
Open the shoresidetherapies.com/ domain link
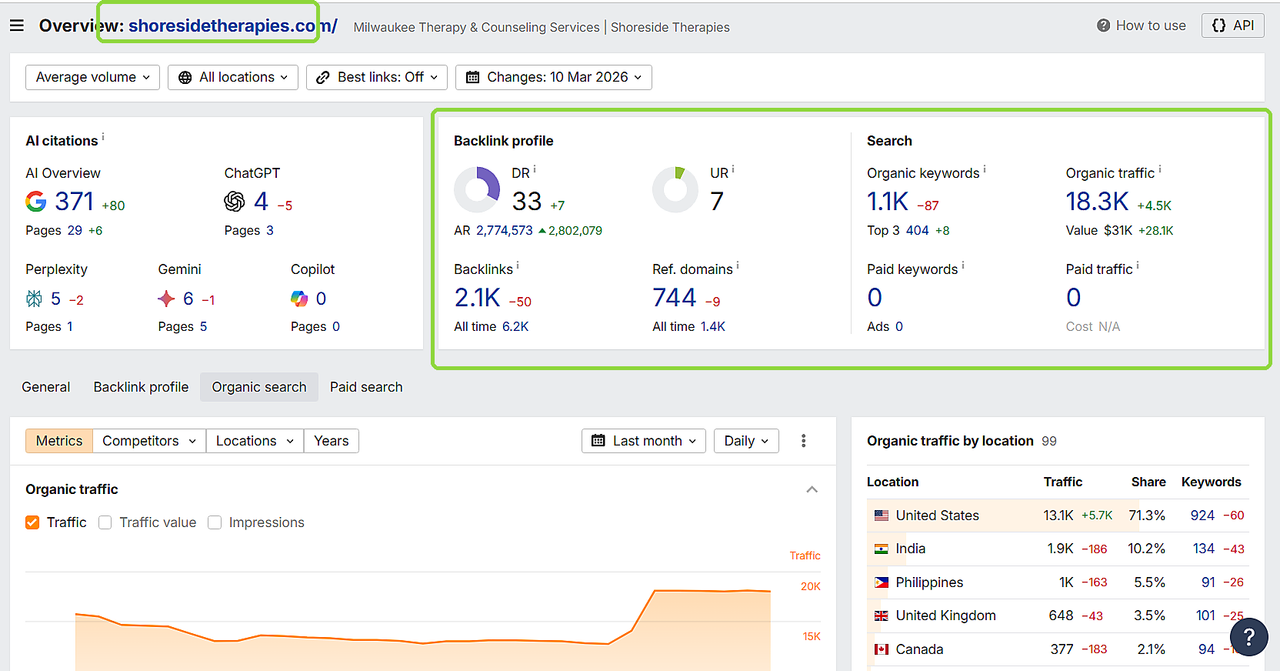(233, 26)
